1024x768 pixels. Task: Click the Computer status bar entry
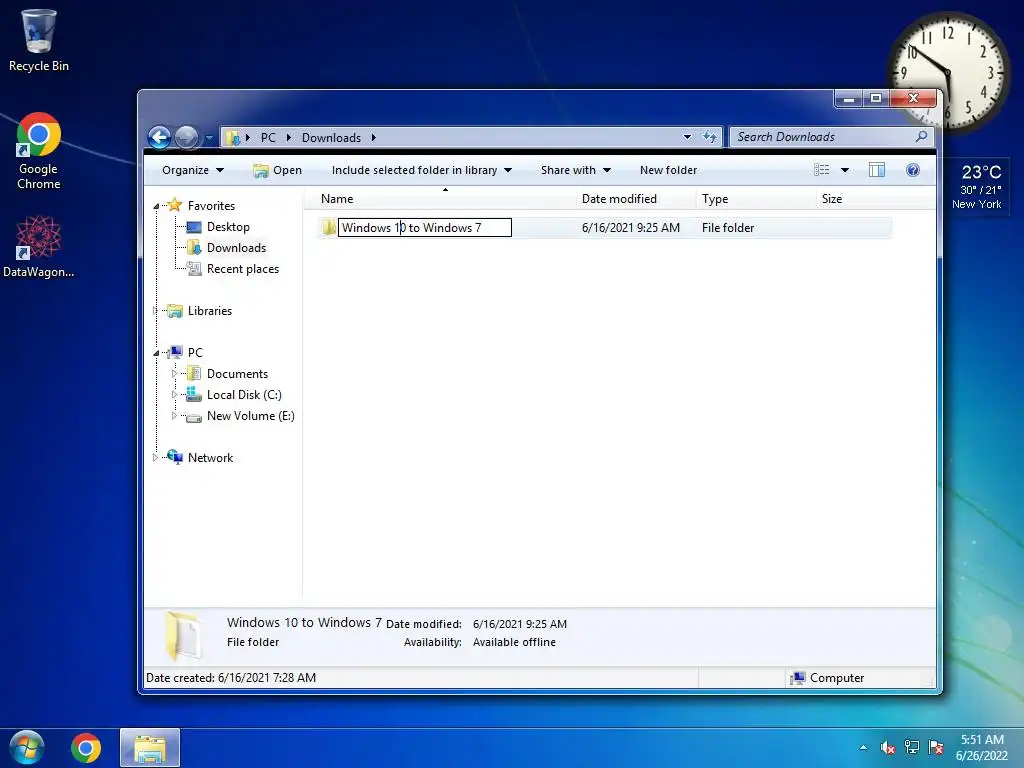pyautogui.click(x=827, y=678)
